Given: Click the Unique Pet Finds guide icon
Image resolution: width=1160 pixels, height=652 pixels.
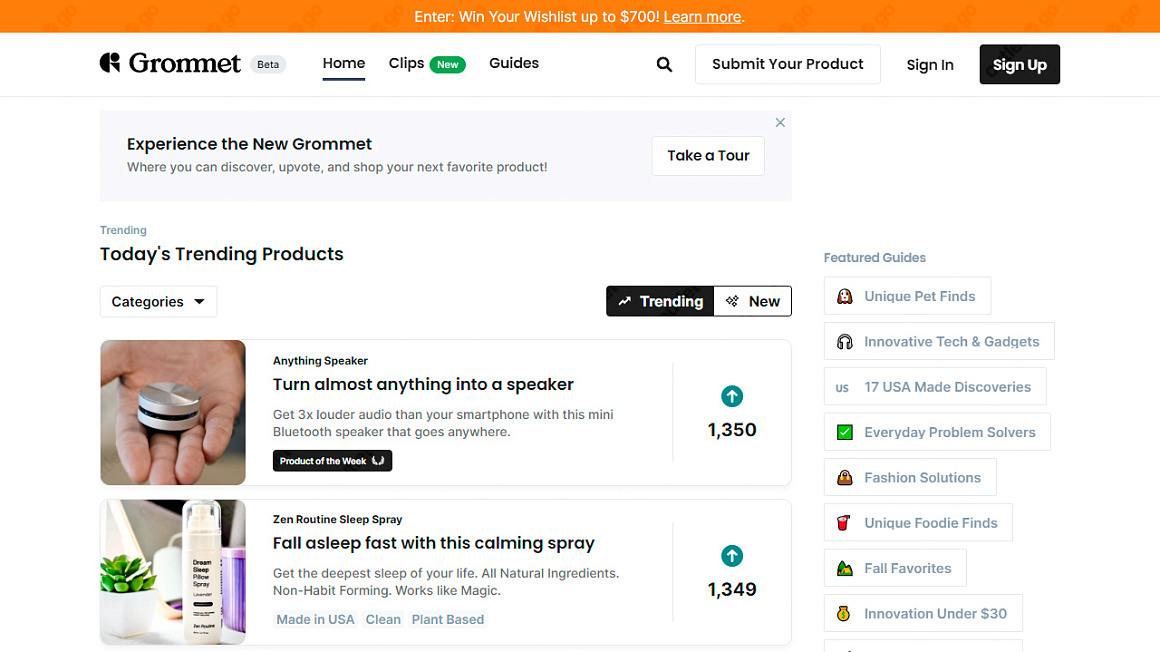Looking at the screenshot, I should tap(844, 296).
